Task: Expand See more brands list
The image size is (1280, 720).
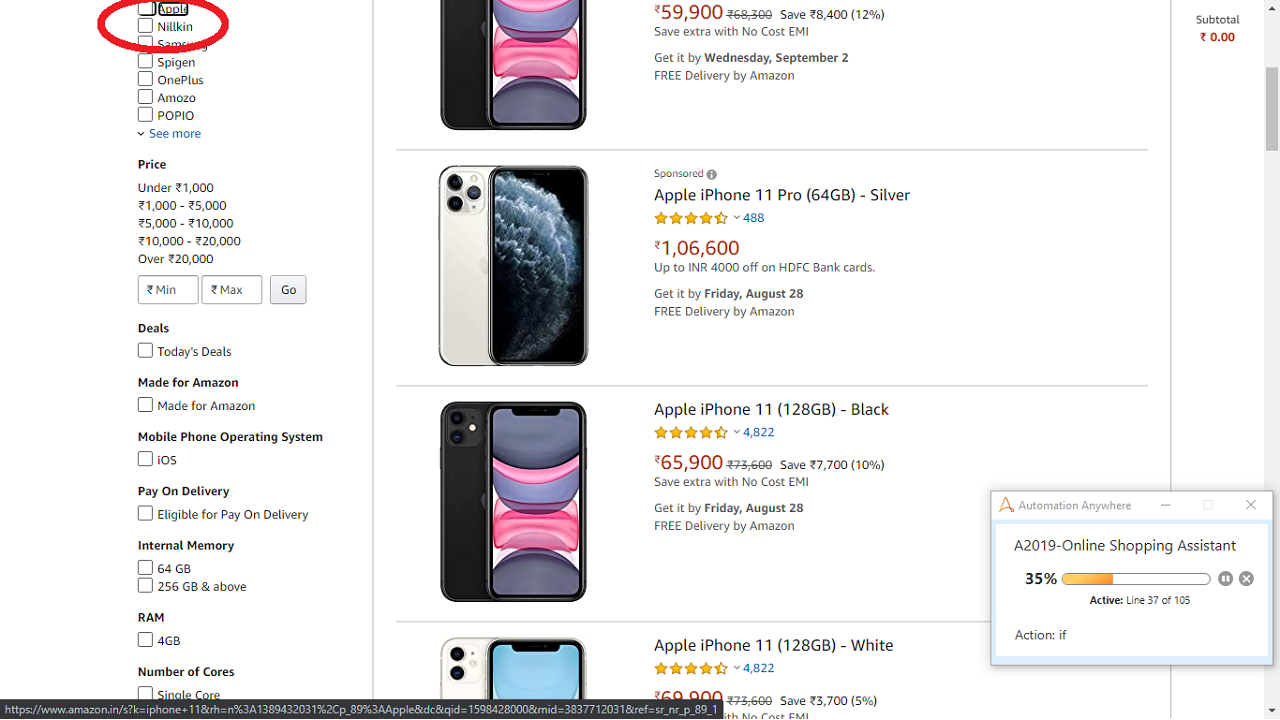Action: 174,134
